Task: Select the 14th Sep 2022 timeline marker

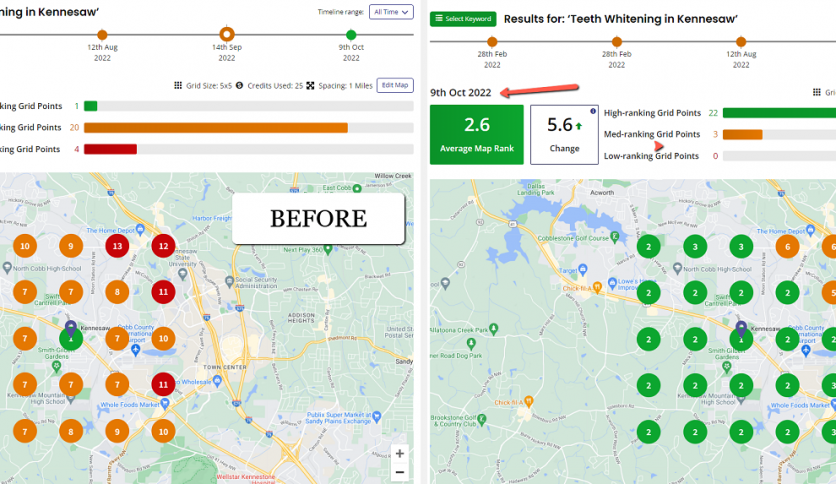Action: point(227,34)
